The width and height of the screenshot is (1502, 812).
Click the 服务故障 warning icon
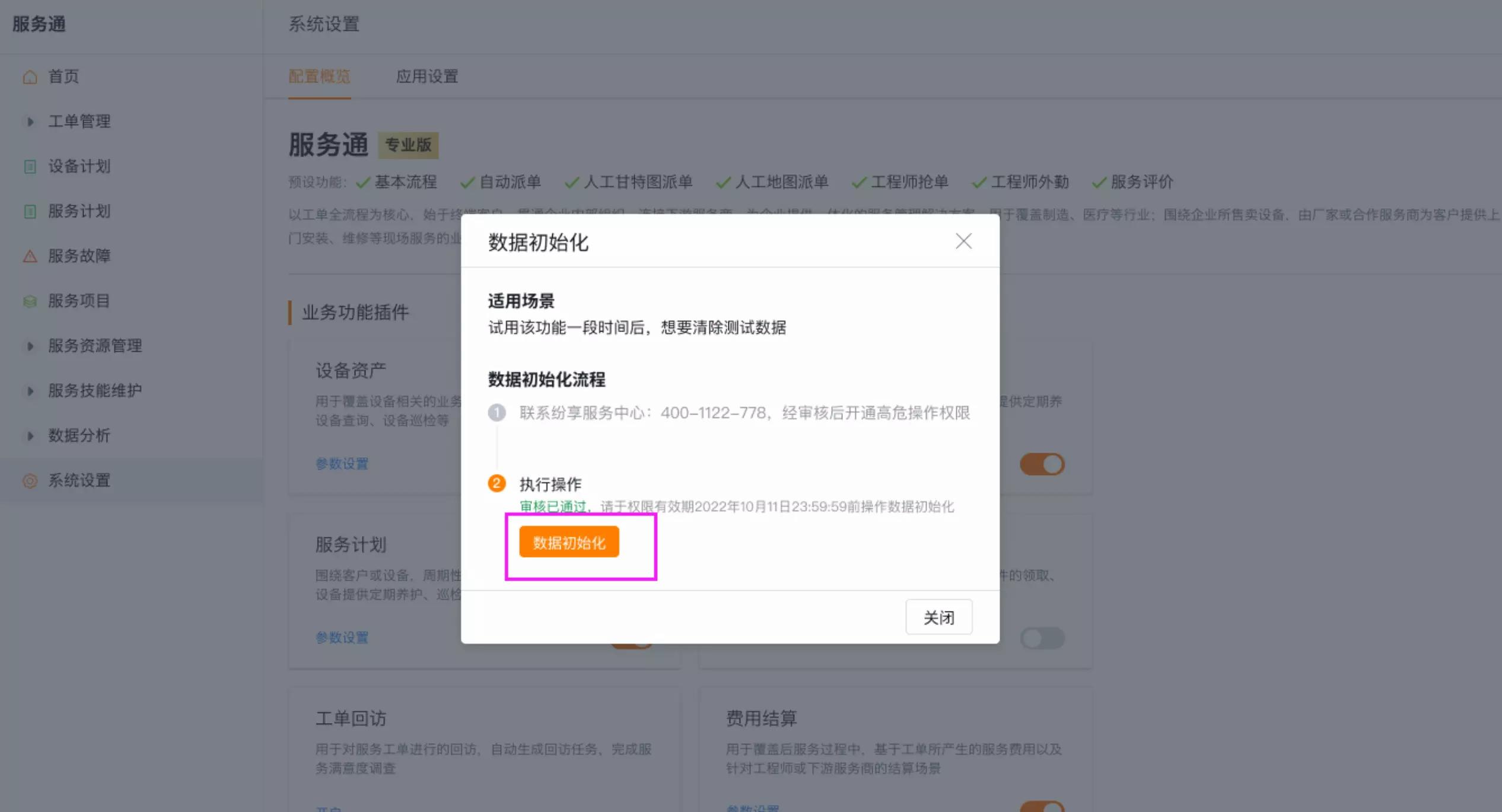[30, 256]
